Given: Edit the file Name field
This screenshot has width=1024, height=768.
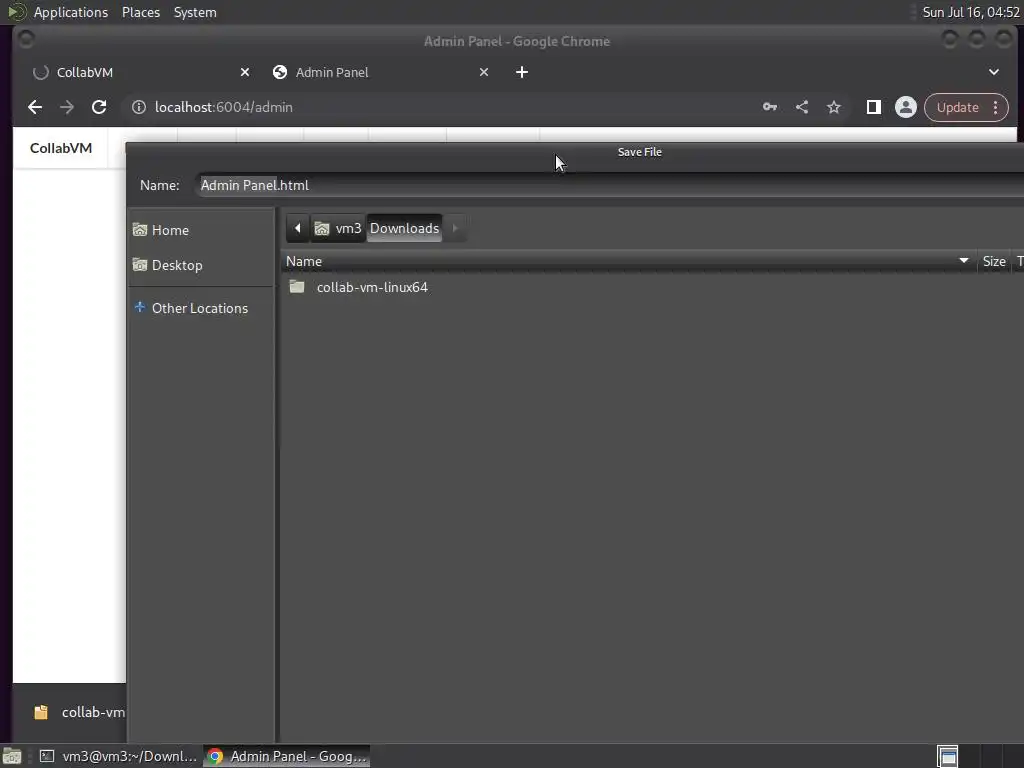Looking at the screenshot, I should pyautogui.click(x=611, y=185).
